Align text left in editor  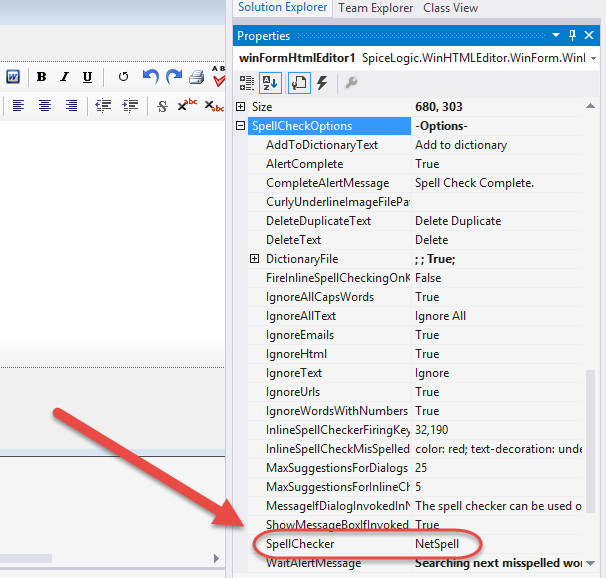pyautogui.click(x=18, y=105)
